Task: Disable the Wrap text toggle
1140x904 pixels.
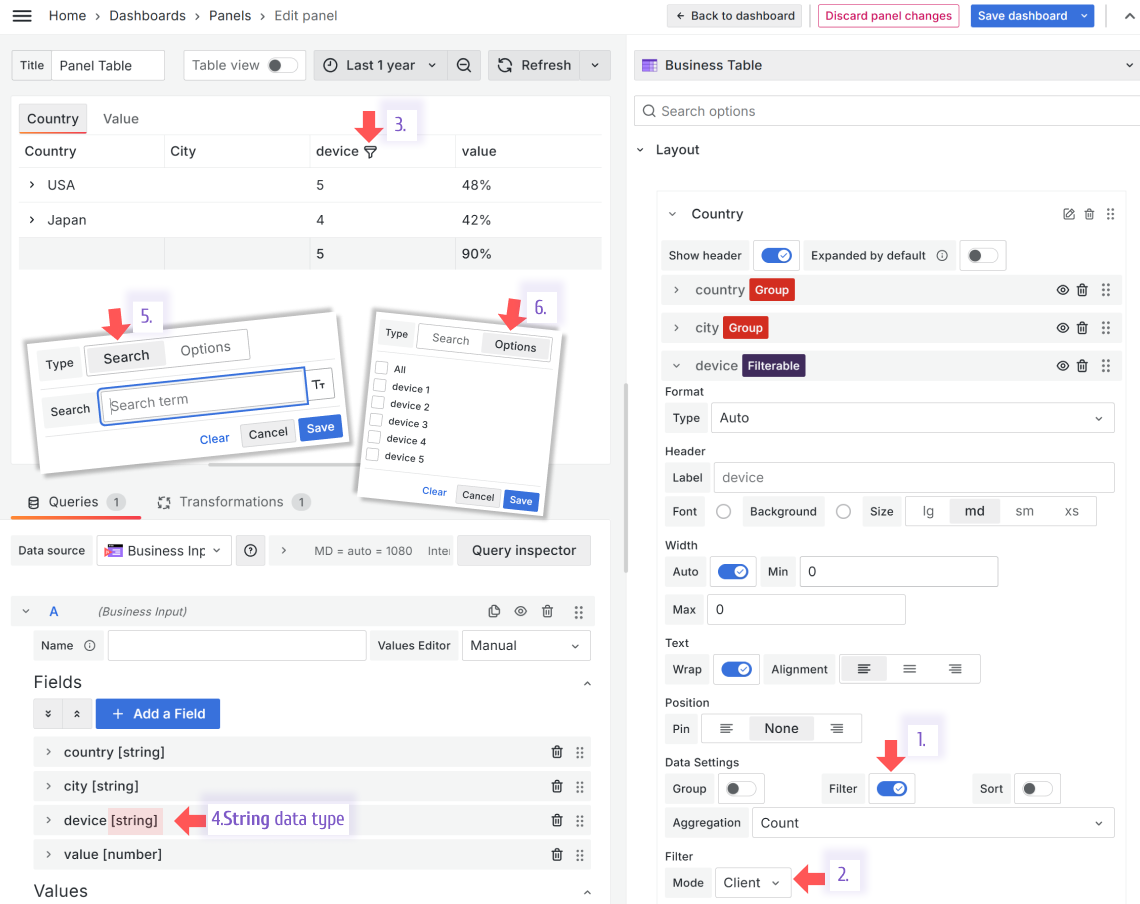Action: (x=736, y=668)
